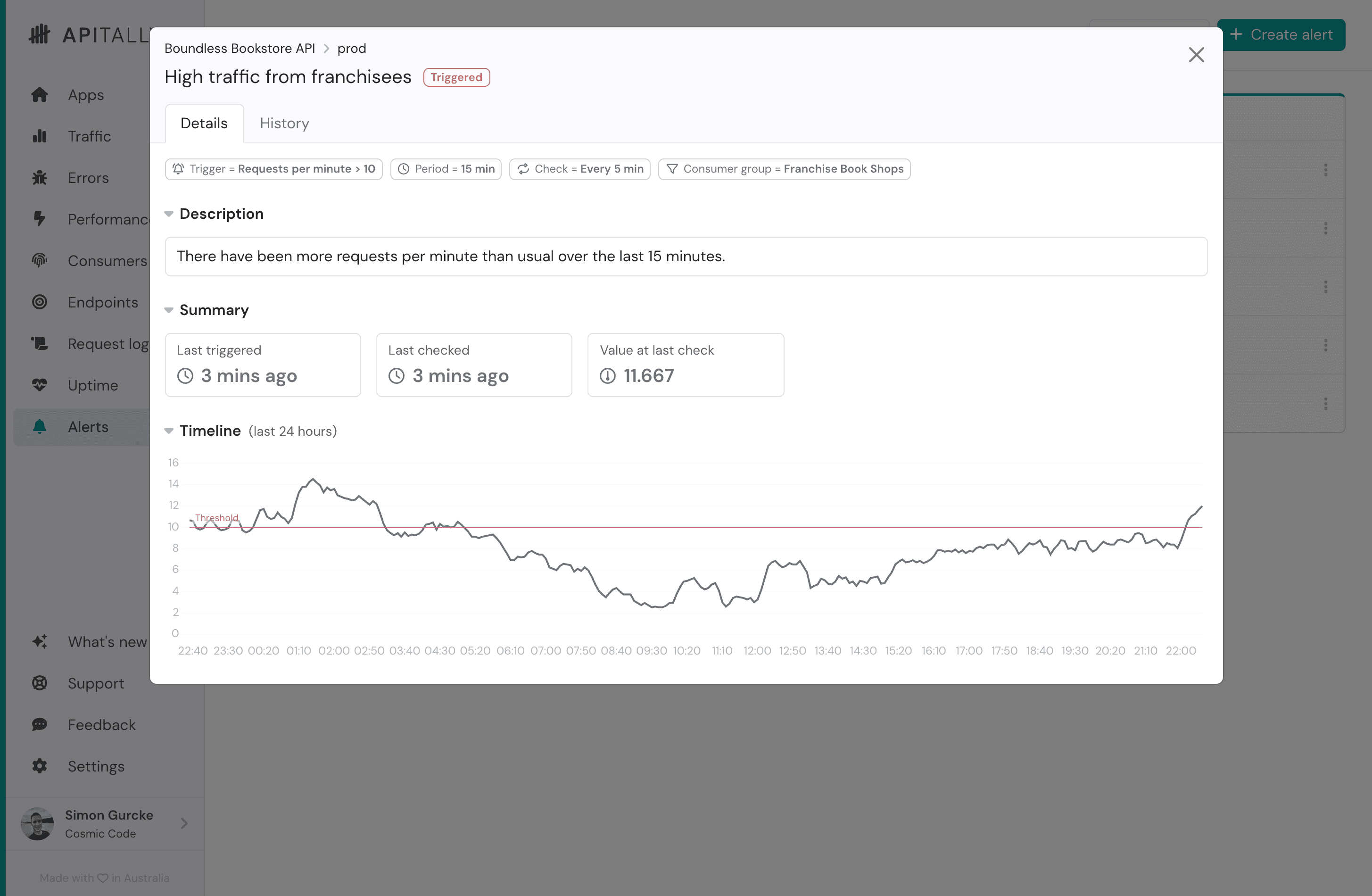Toggle the Check Every 5 min chip
The height and width of the screenshot is (896, 1372).
tap(580, 169)
